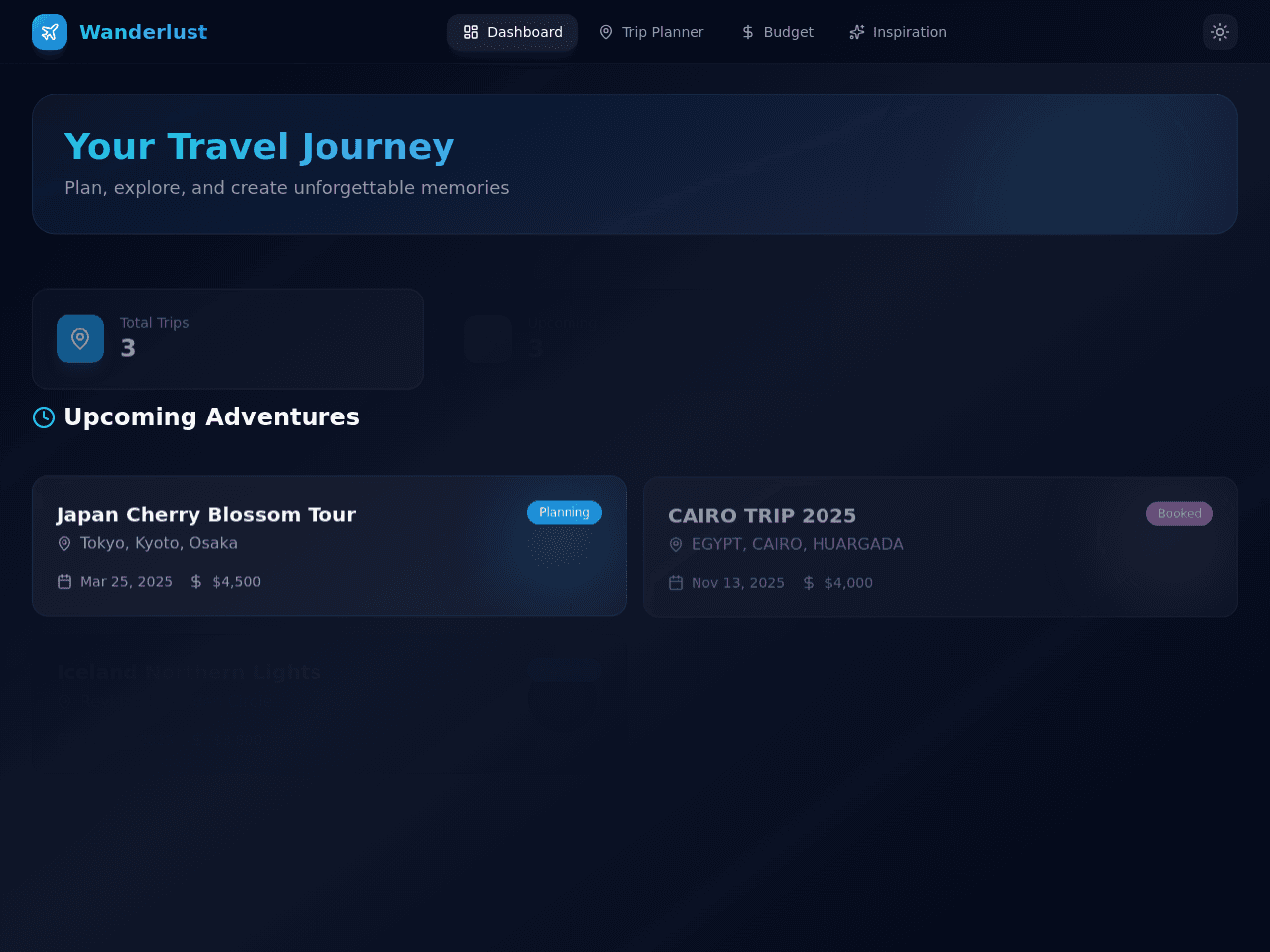Open the CAIRO TRIP 2025 card

[x=941, y=546]
